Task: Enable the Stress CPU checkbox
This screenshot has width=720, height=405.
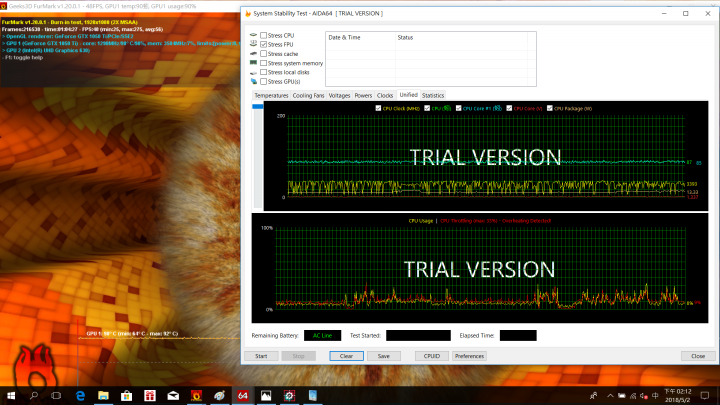Action: coord(264,35)
